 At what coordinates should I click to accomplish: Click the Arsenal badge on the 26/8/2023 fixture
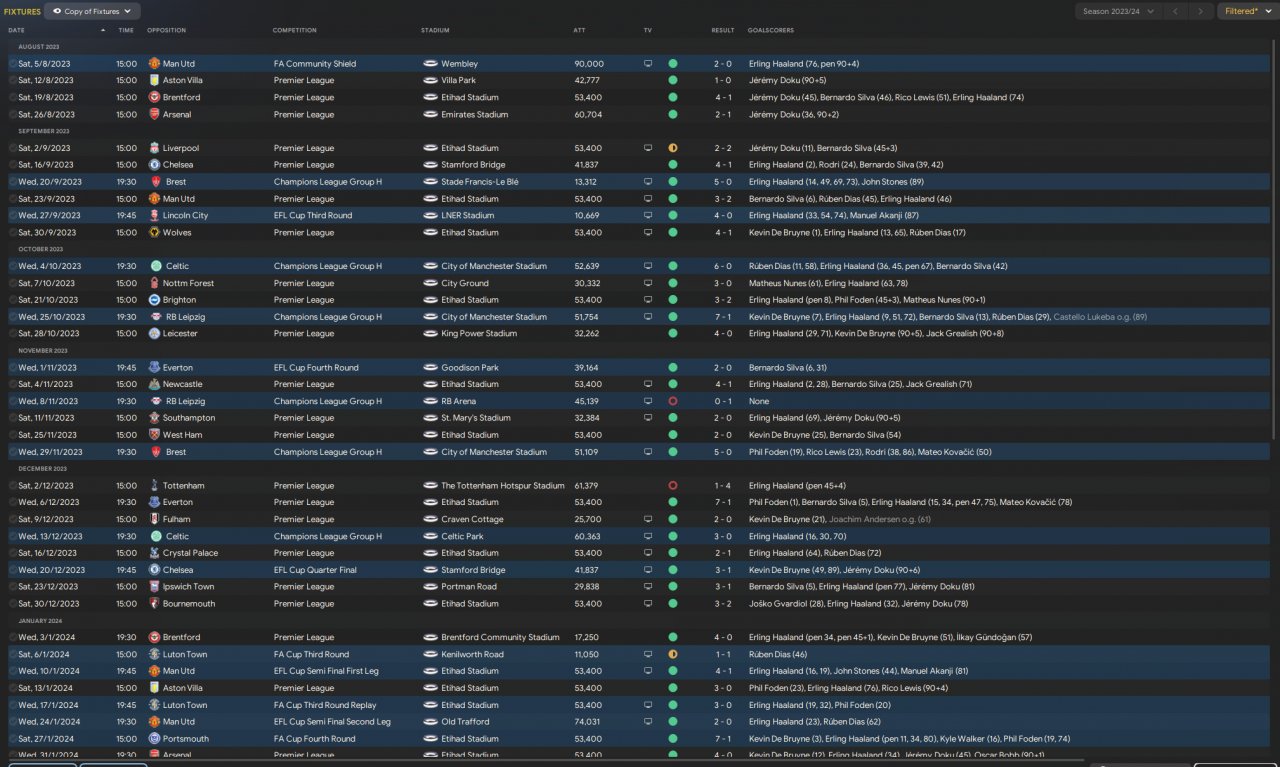(x=154, y=114)
